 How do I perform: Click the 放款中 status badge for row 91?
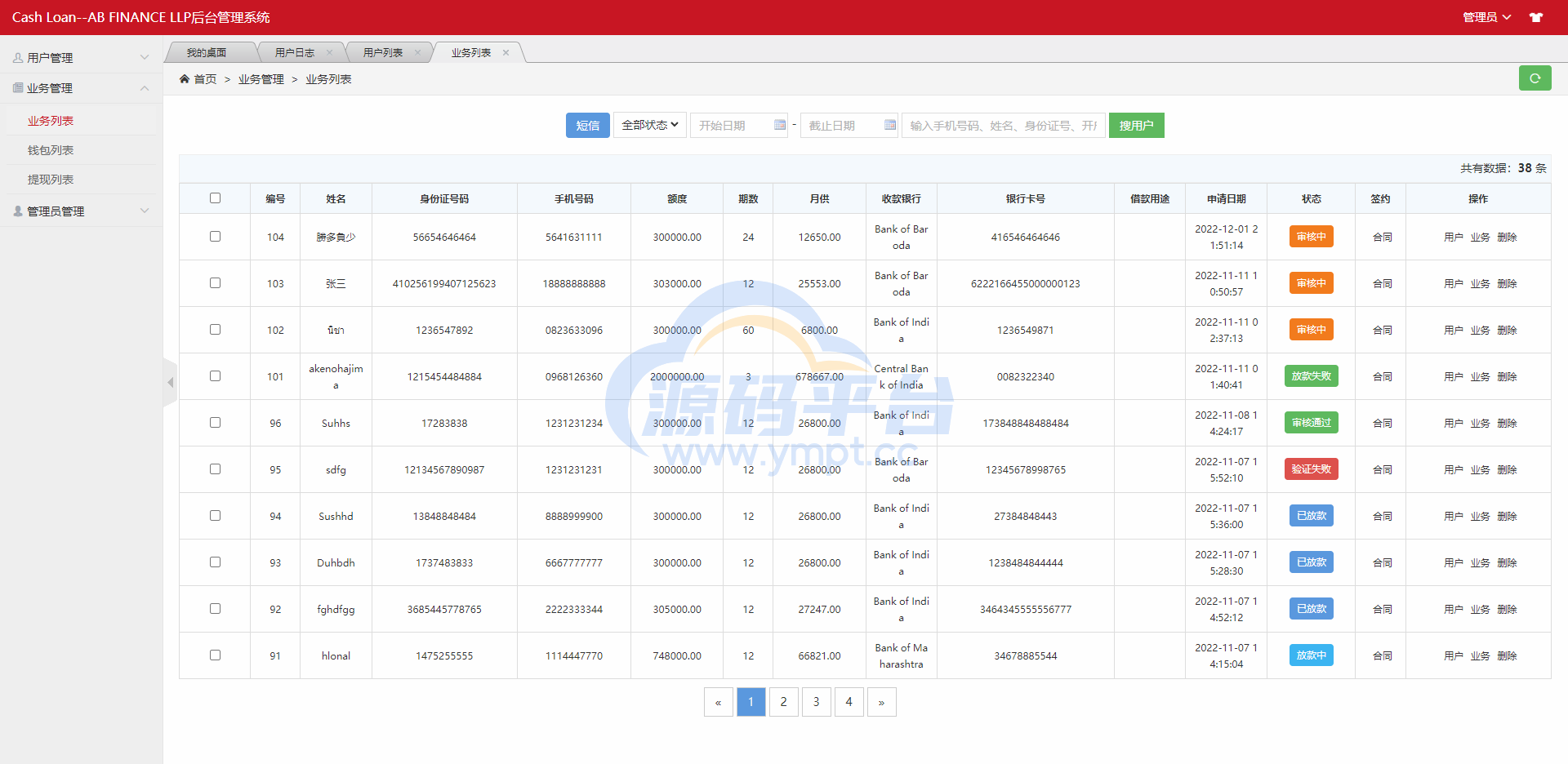(1311, 655)
